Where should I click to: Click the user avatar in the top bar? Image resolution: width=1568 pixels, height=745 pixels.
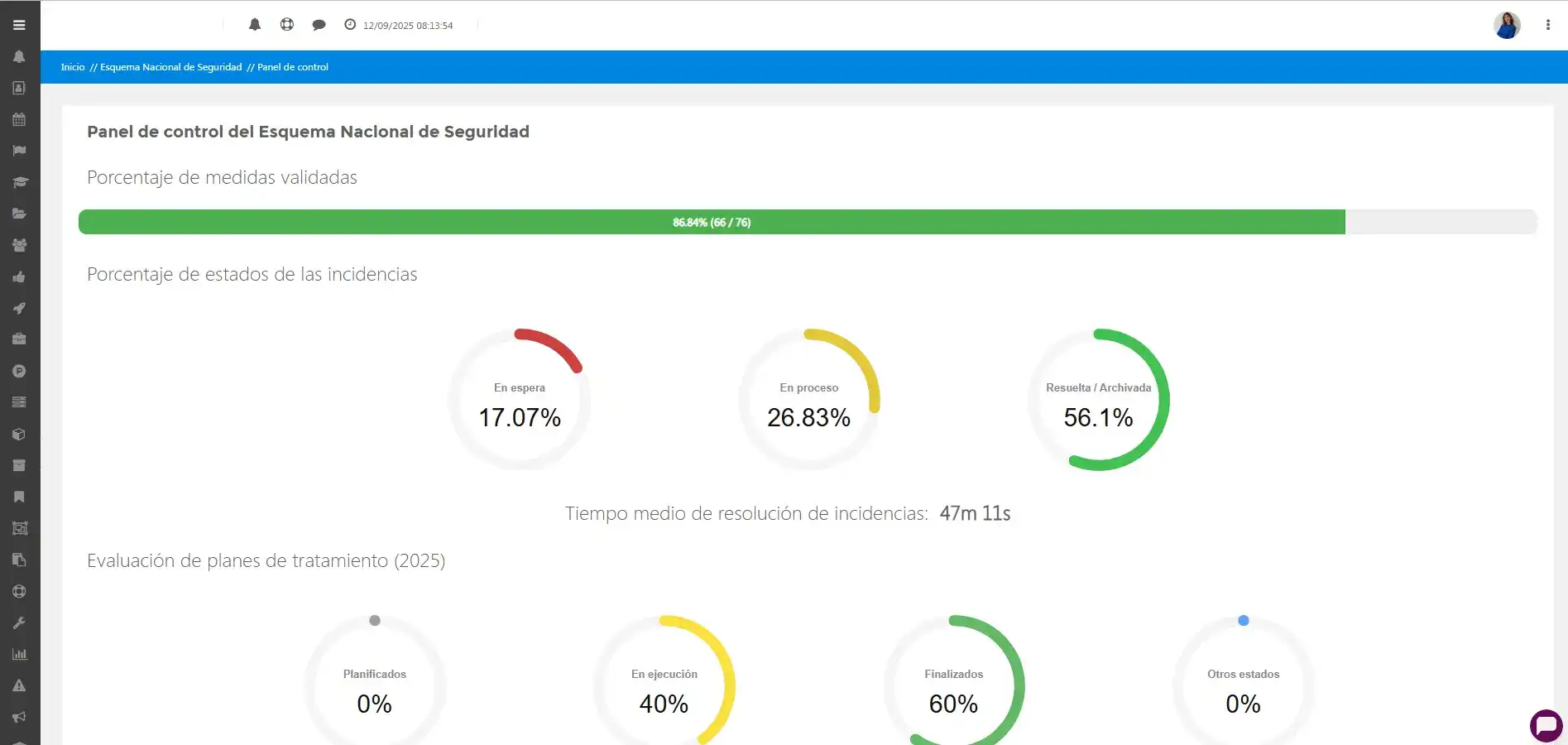[x=1507, y=25]
